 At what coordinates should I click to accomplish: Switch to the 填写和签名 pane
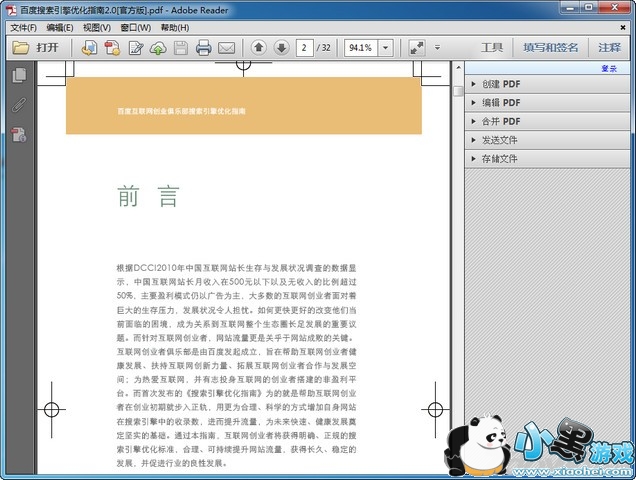coord(549,47)
